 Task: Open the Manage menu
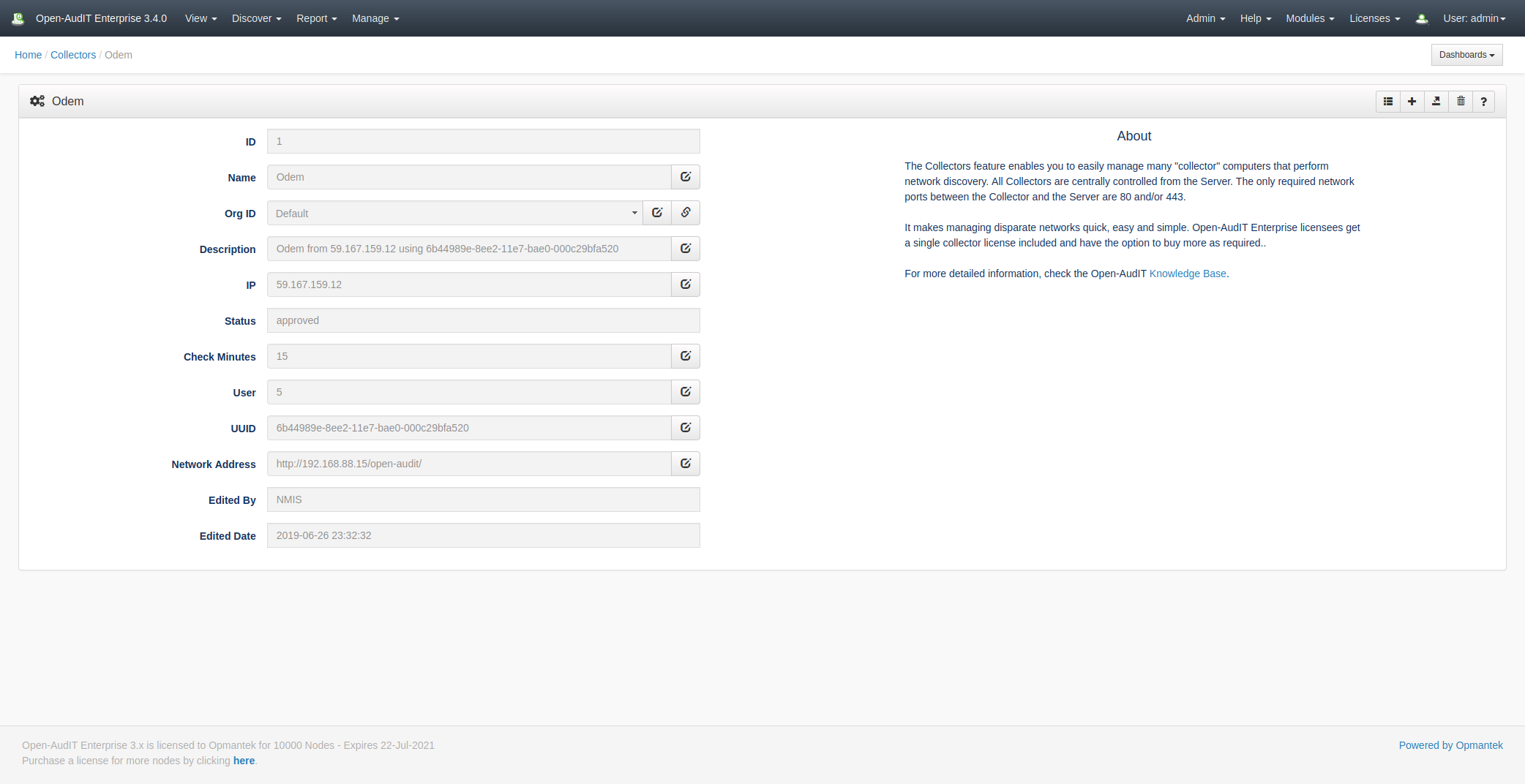tap(375, 18)
